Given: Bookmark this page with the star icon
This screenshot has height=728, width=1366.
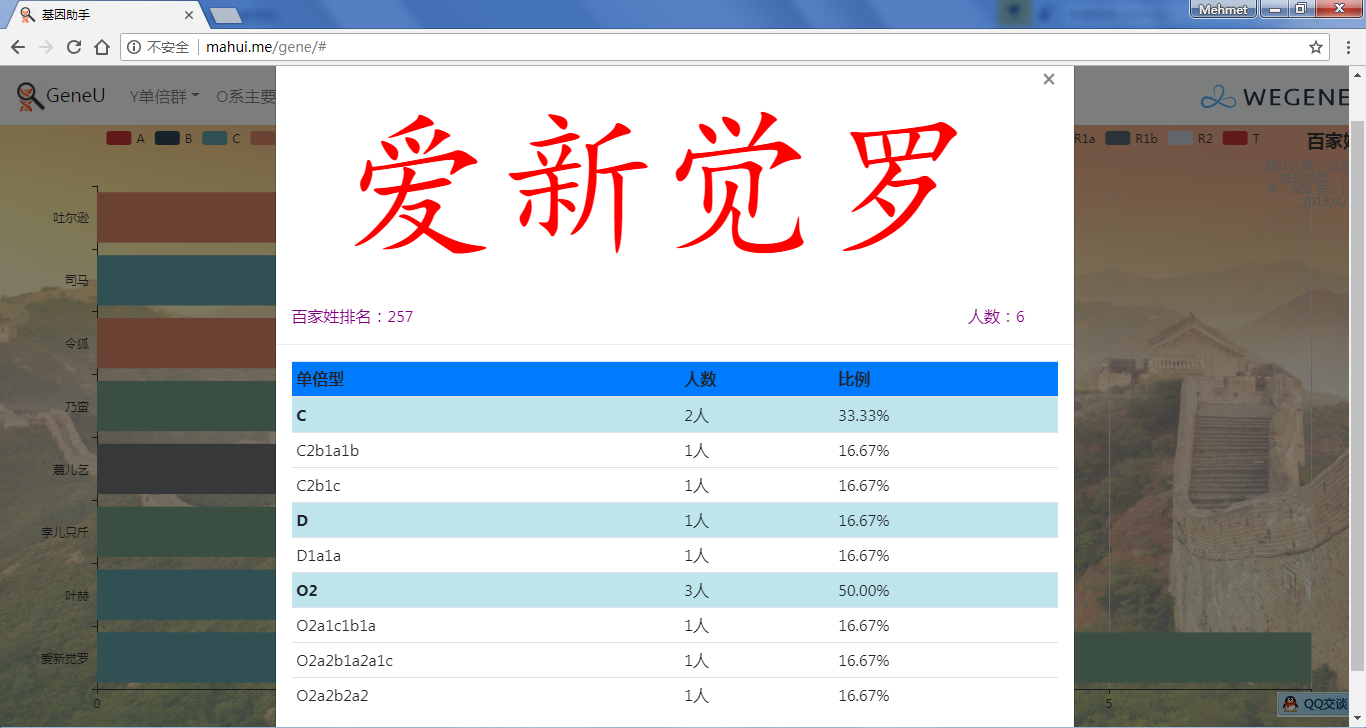Looking at the screenshot, I should pos(1316,47).
